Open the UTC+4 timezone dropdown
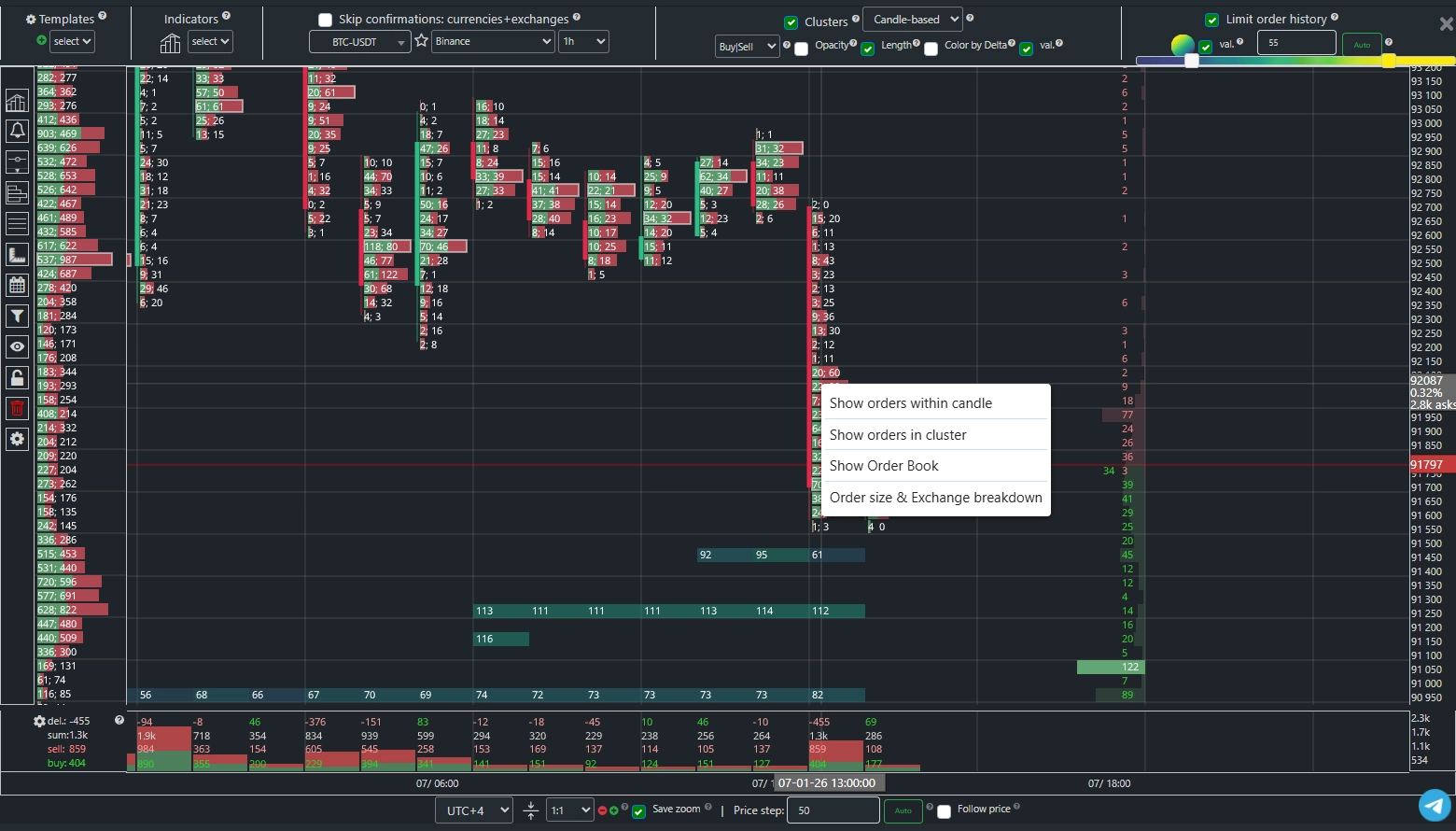 [473, 810]
